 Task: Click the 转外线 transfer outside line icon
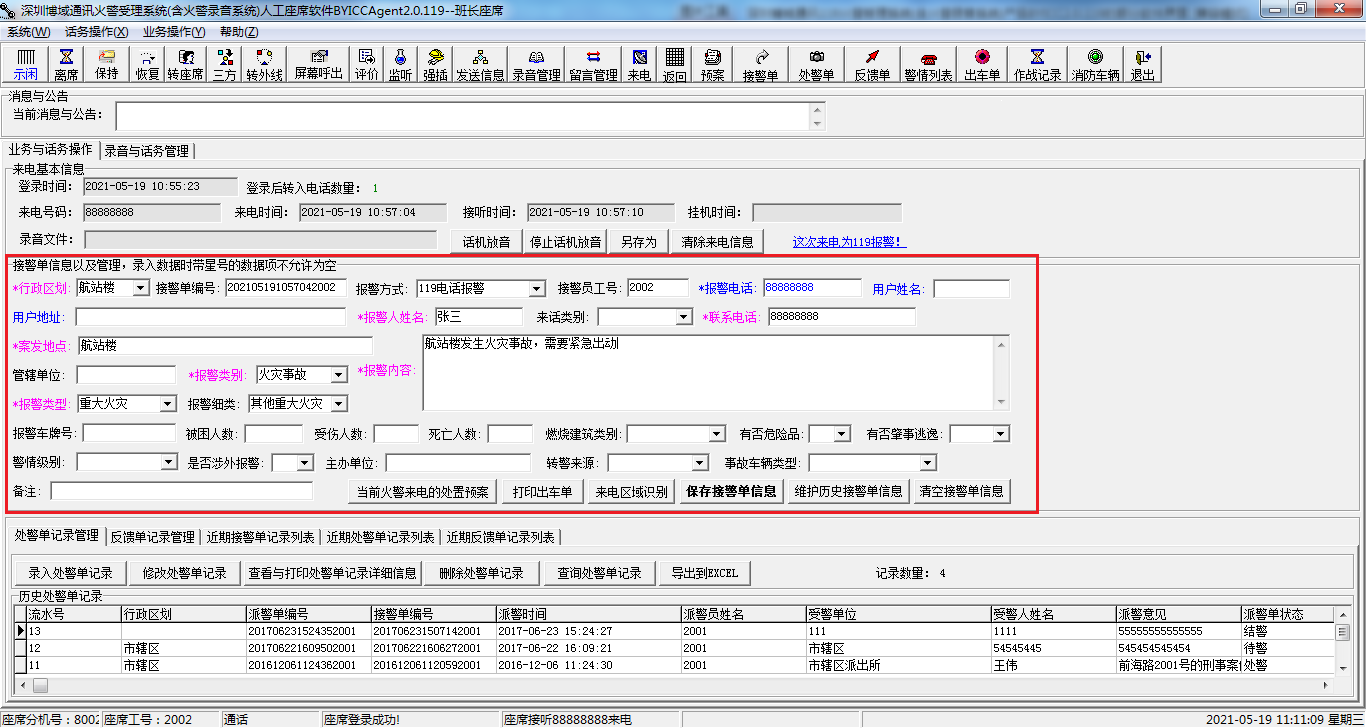[x=265, y=65]
